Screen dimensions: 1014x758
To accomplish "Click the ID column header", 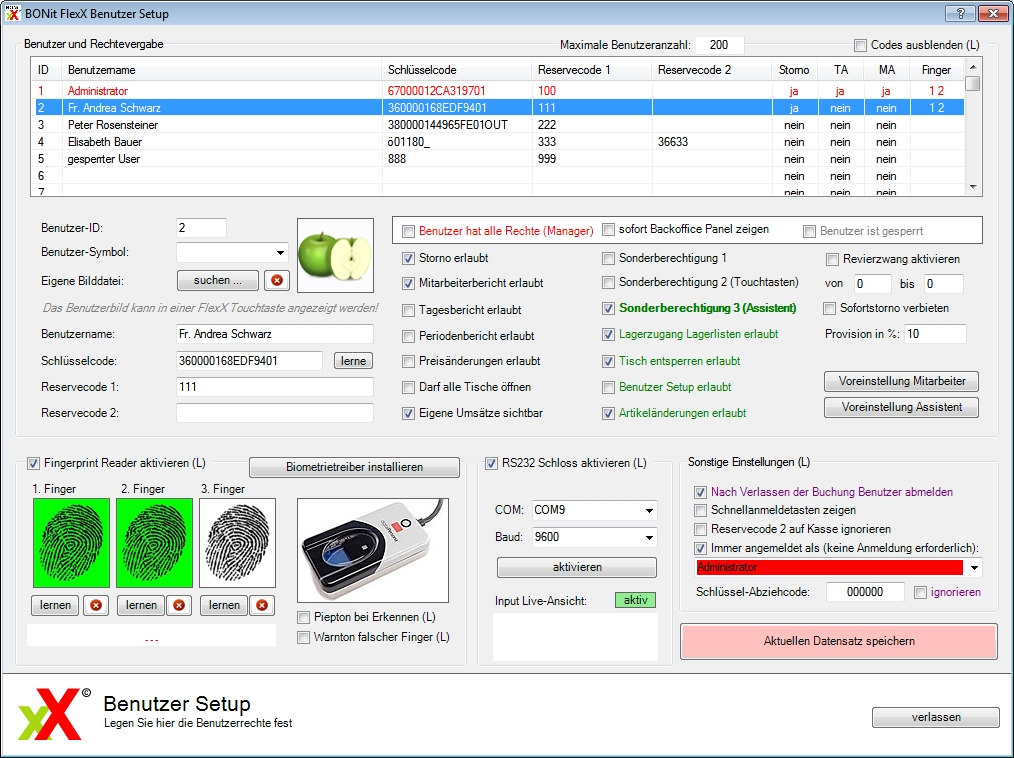I will 46,70.
